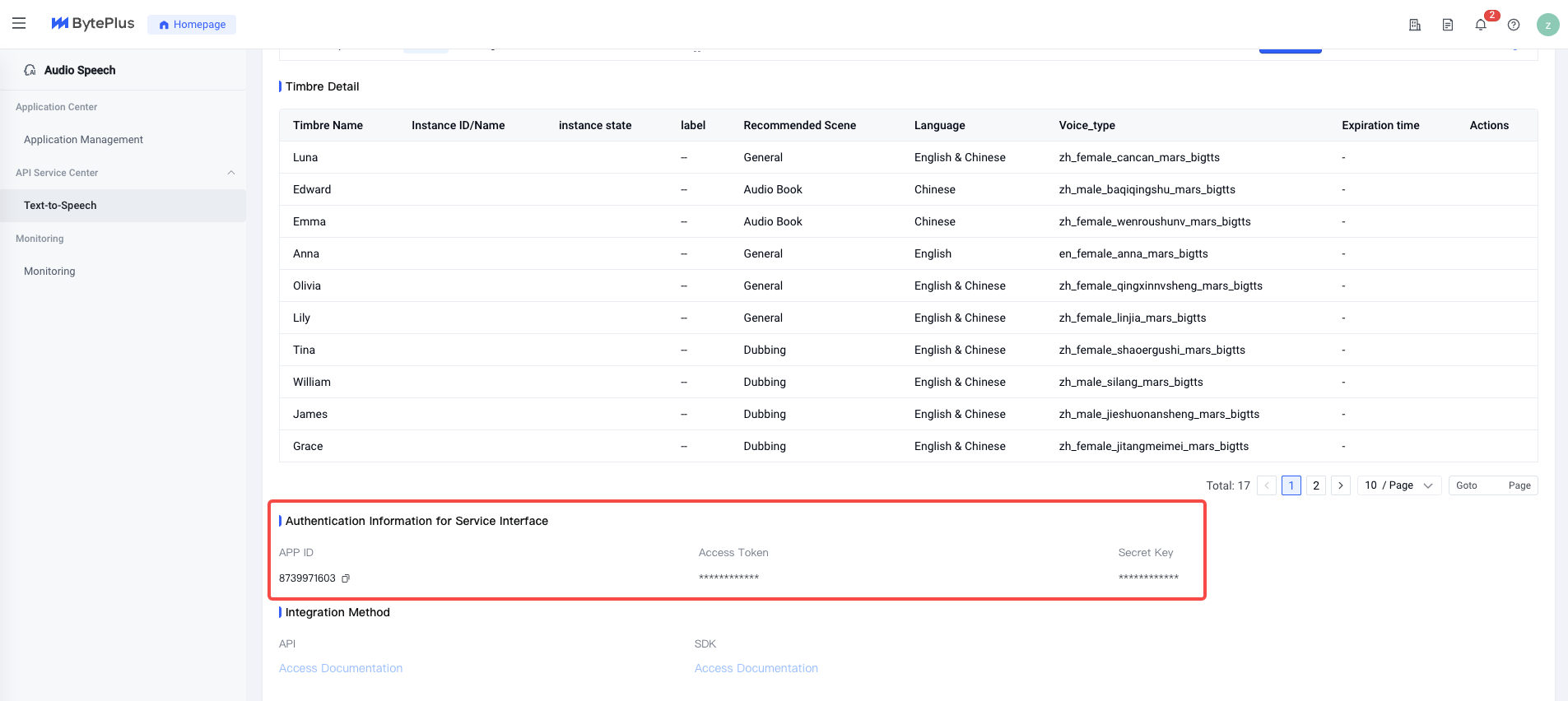Open Application Management in sidebar
This screenshot has height=701, width=1568.
point(83,140)
